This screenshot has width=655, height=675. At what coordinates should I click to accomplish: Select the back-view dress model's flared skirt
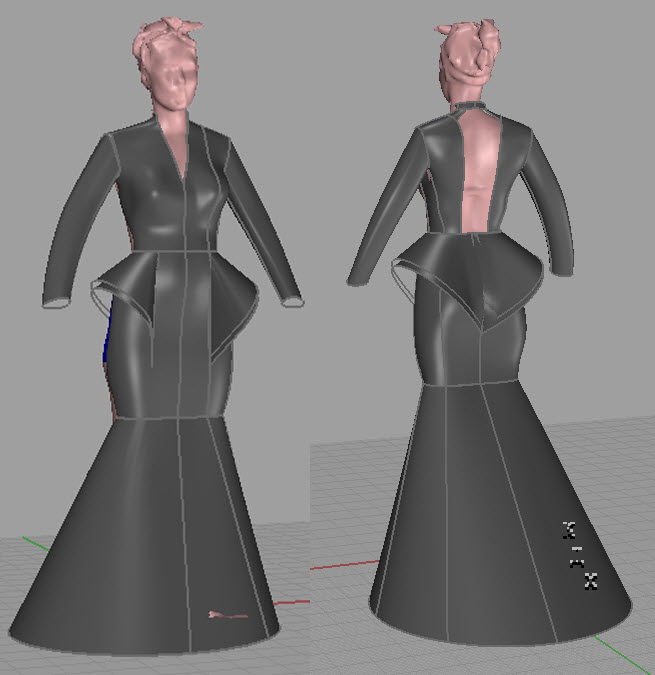[499, 512]
